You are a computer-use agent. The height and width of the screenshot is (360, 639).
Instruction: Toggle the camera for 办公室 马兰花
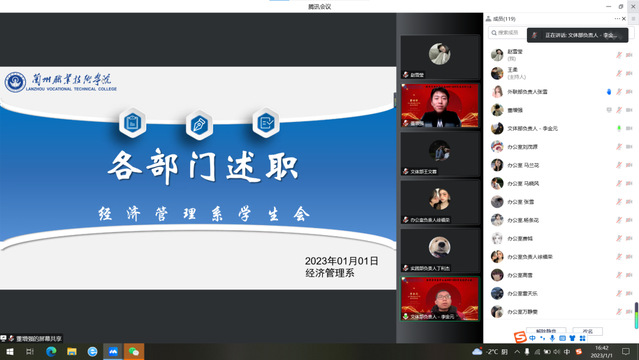[x=629, y=165]
